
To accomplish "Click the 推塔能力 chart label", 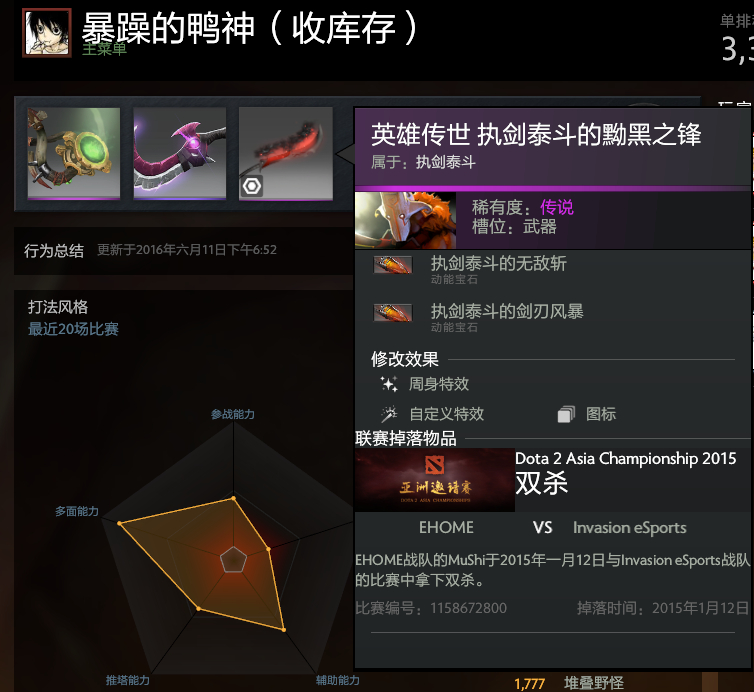I will click(x=128, y=680).
